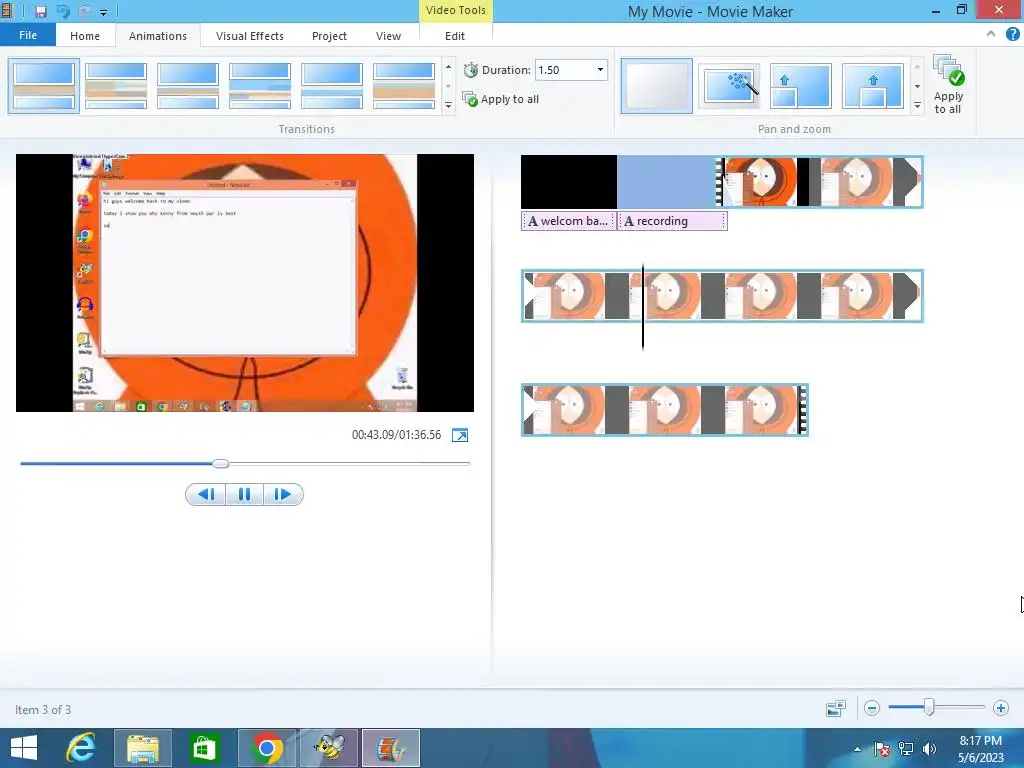The width and height of the screenshot is (1024, 768).
Task: Select the second row video clip
Action: (722, 296)
